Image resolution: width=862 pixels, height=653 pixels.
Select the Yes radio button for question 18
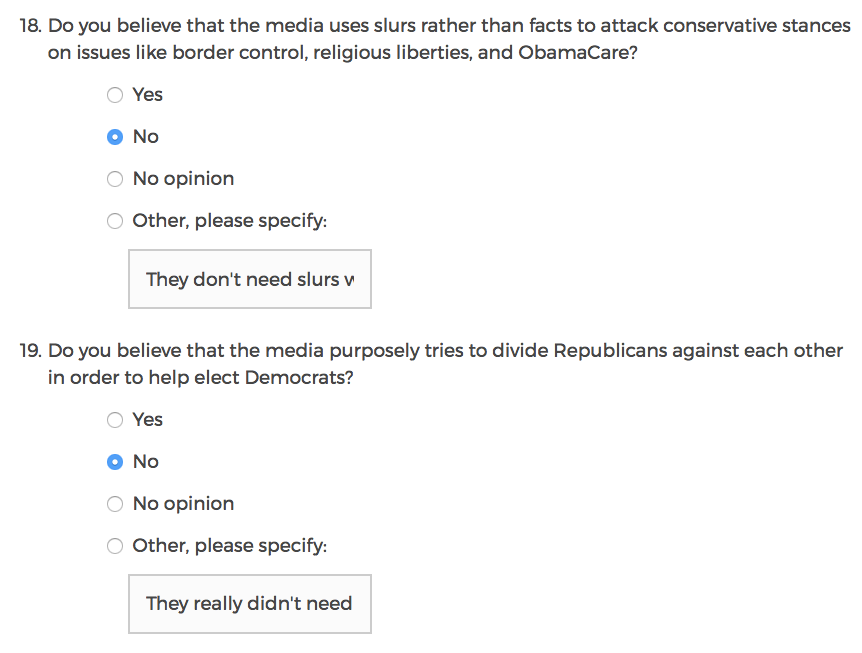click(x=115, y=95)
